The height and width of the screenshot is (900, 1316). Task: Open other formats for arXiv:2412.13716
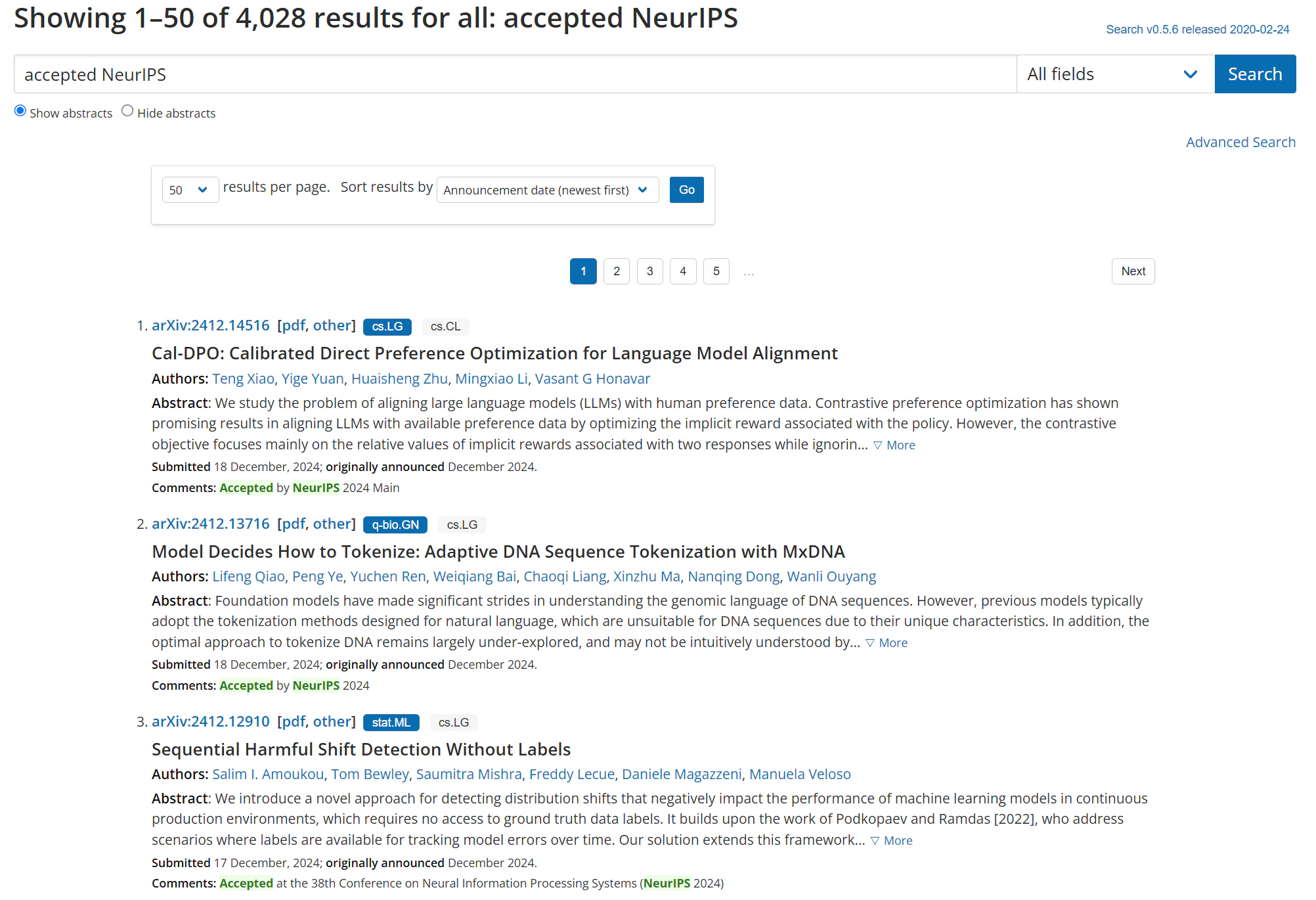pyautogui.click(x=332, y=524)
